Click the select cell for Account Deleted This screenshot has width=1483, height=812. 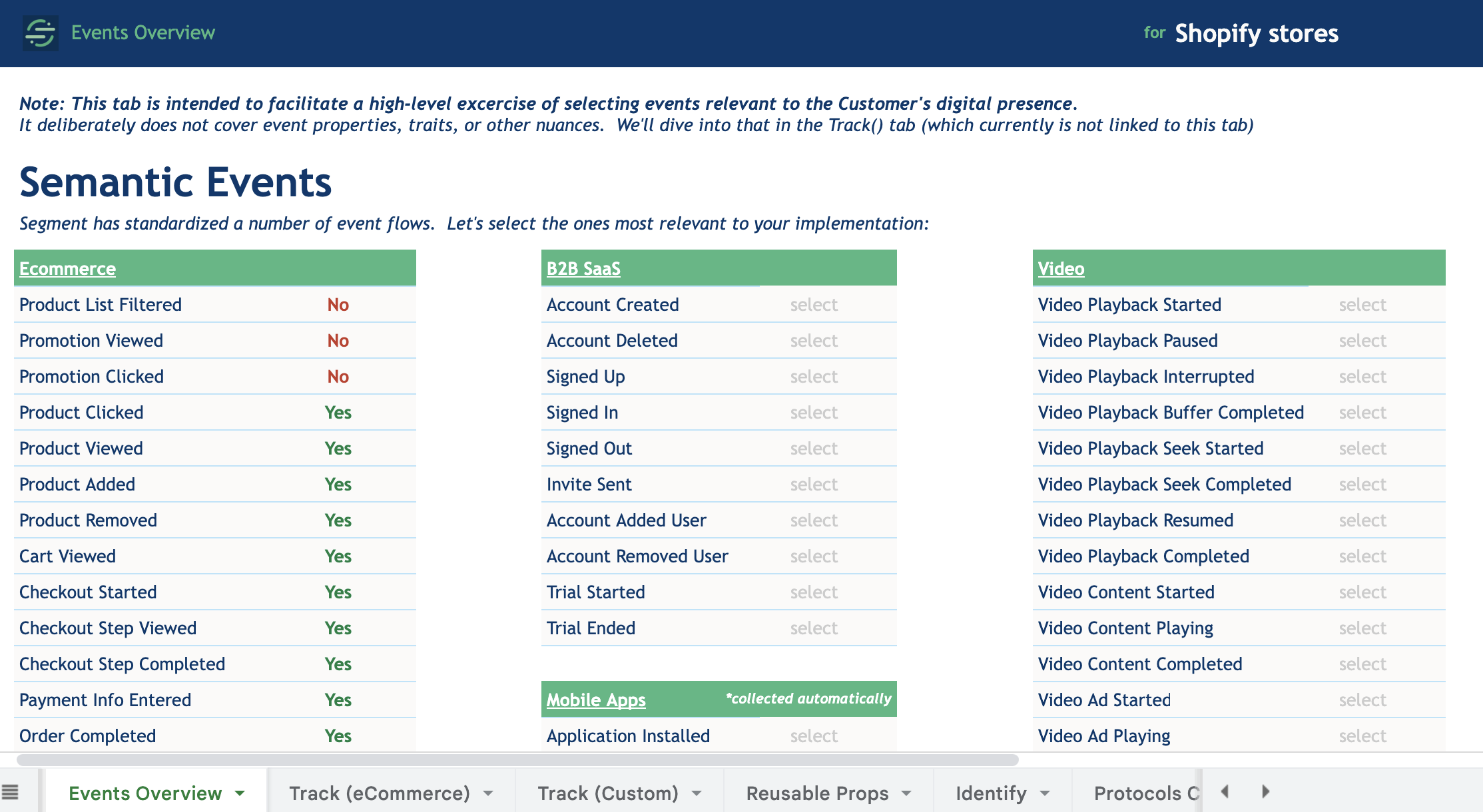click(x=814, y=341)
